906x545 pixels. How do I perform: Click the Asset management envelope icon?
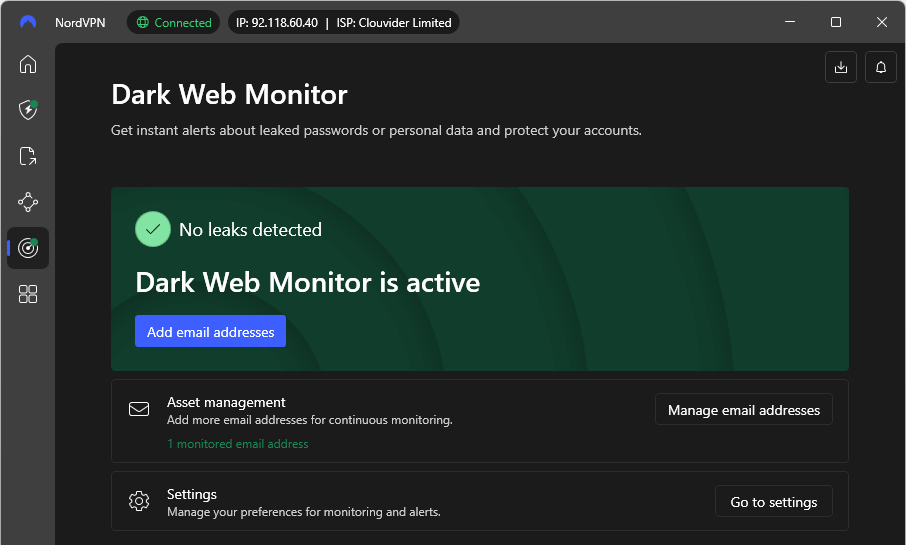(x=139, y=409)
